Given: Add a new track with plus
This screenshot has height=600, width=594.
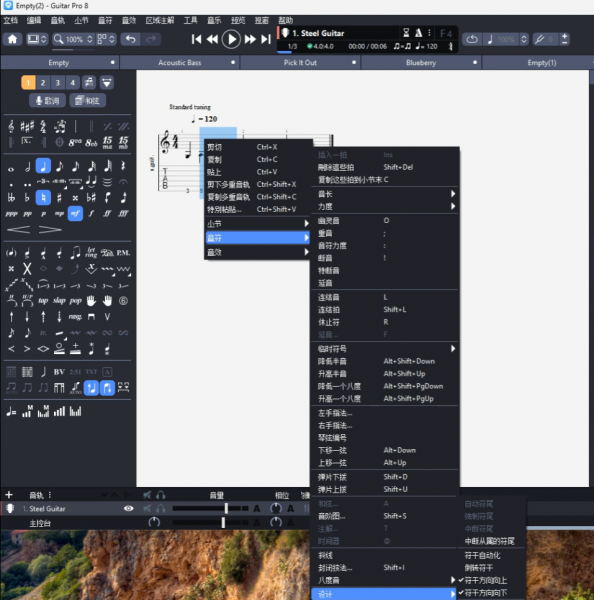Looking at the screenshot, I should coord(9,495).
